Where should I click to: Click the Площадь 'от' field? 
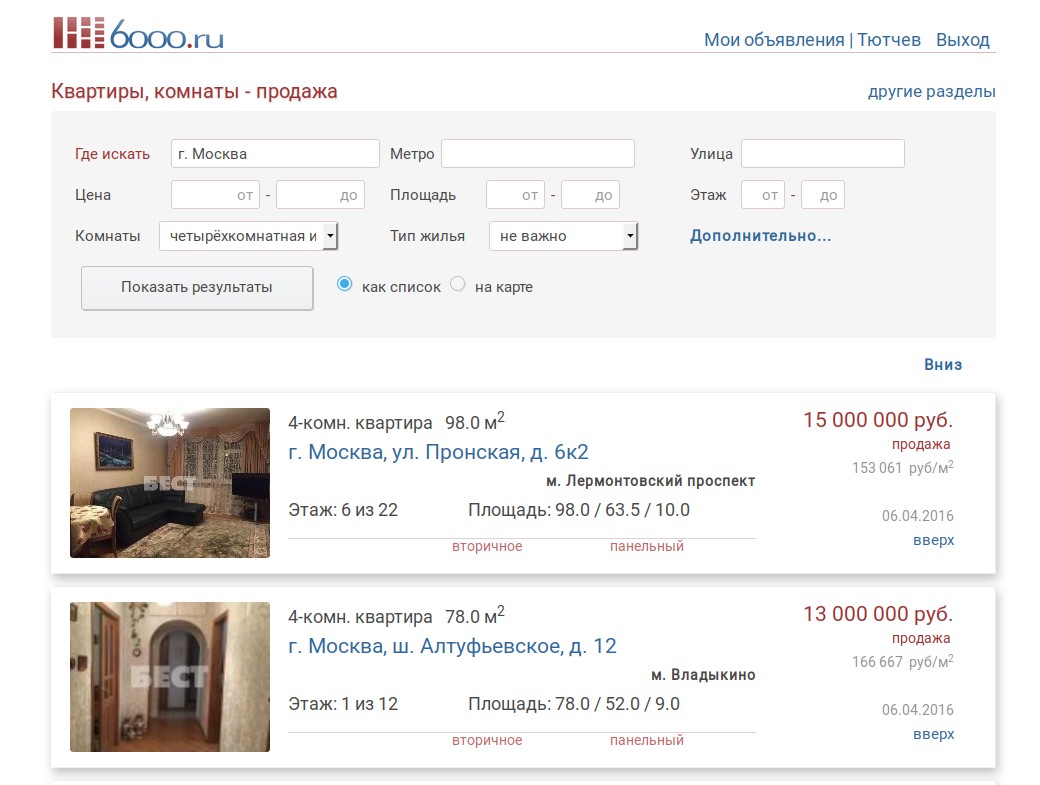click(515, 195)
